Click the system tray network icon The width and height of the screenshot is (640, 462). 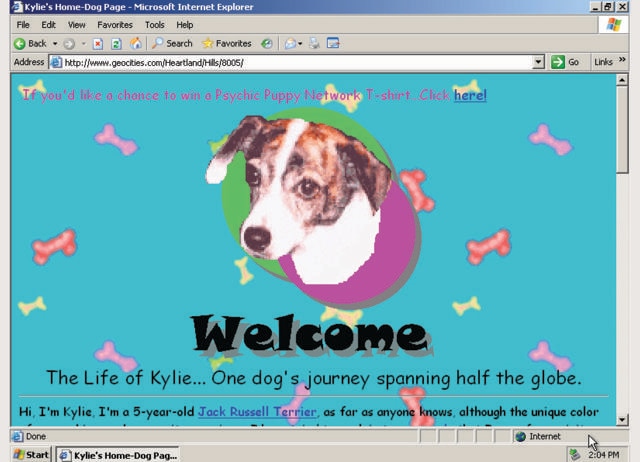[575, 455]
